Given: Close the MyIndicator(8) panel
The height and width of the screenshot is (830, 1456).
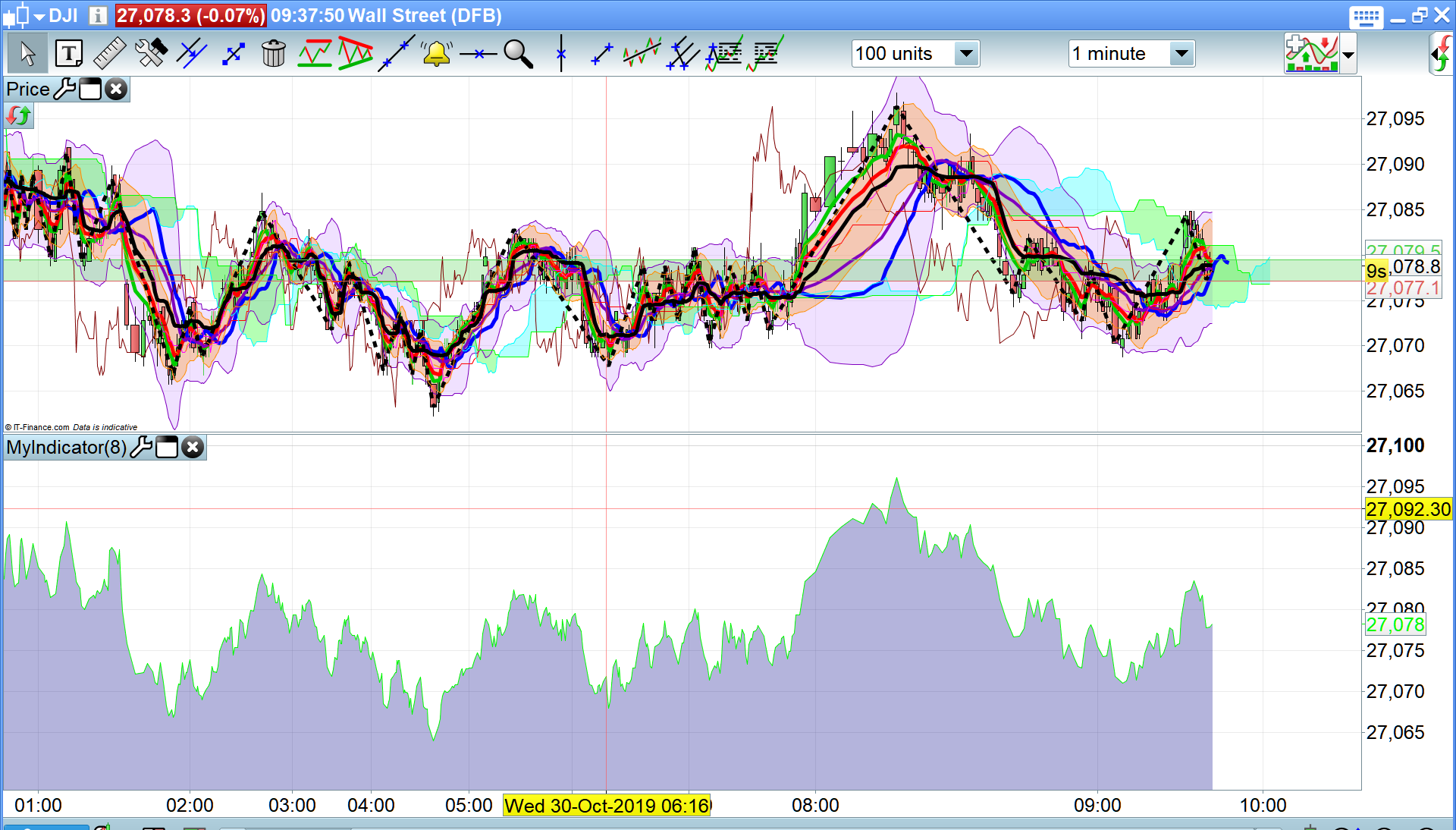Looking at the screenshot, I should [193, 448].
